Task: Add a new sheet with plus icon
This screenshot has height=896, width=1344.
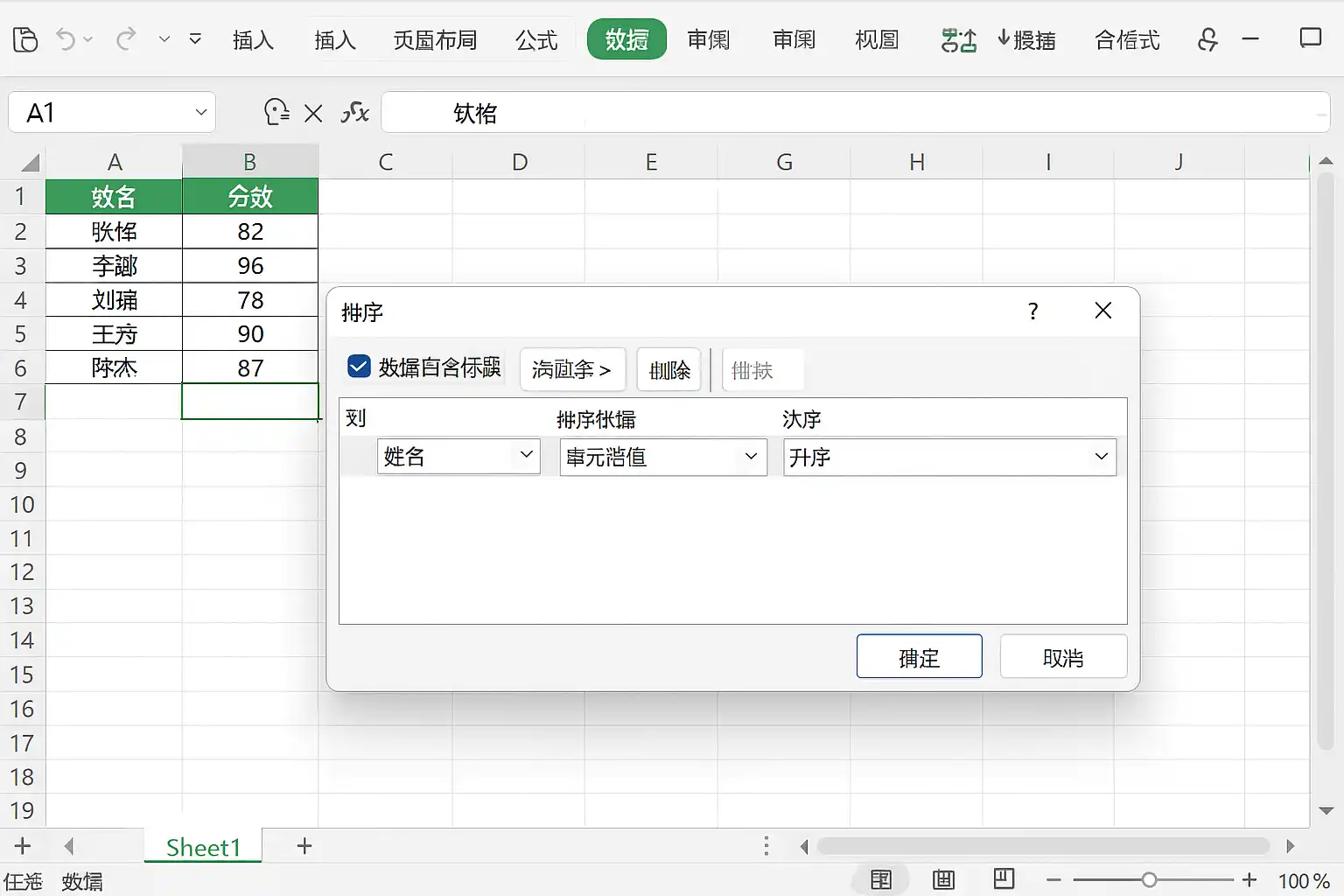Action: (304, 846)
